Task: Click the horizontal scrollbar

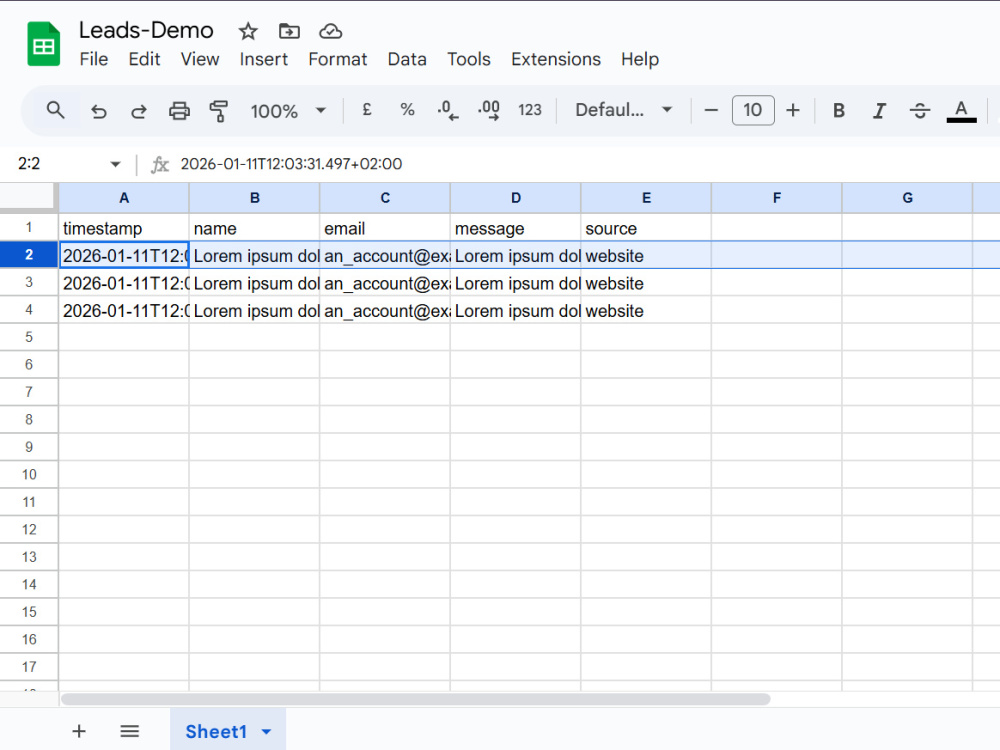Action: click(x=415, y=699)
